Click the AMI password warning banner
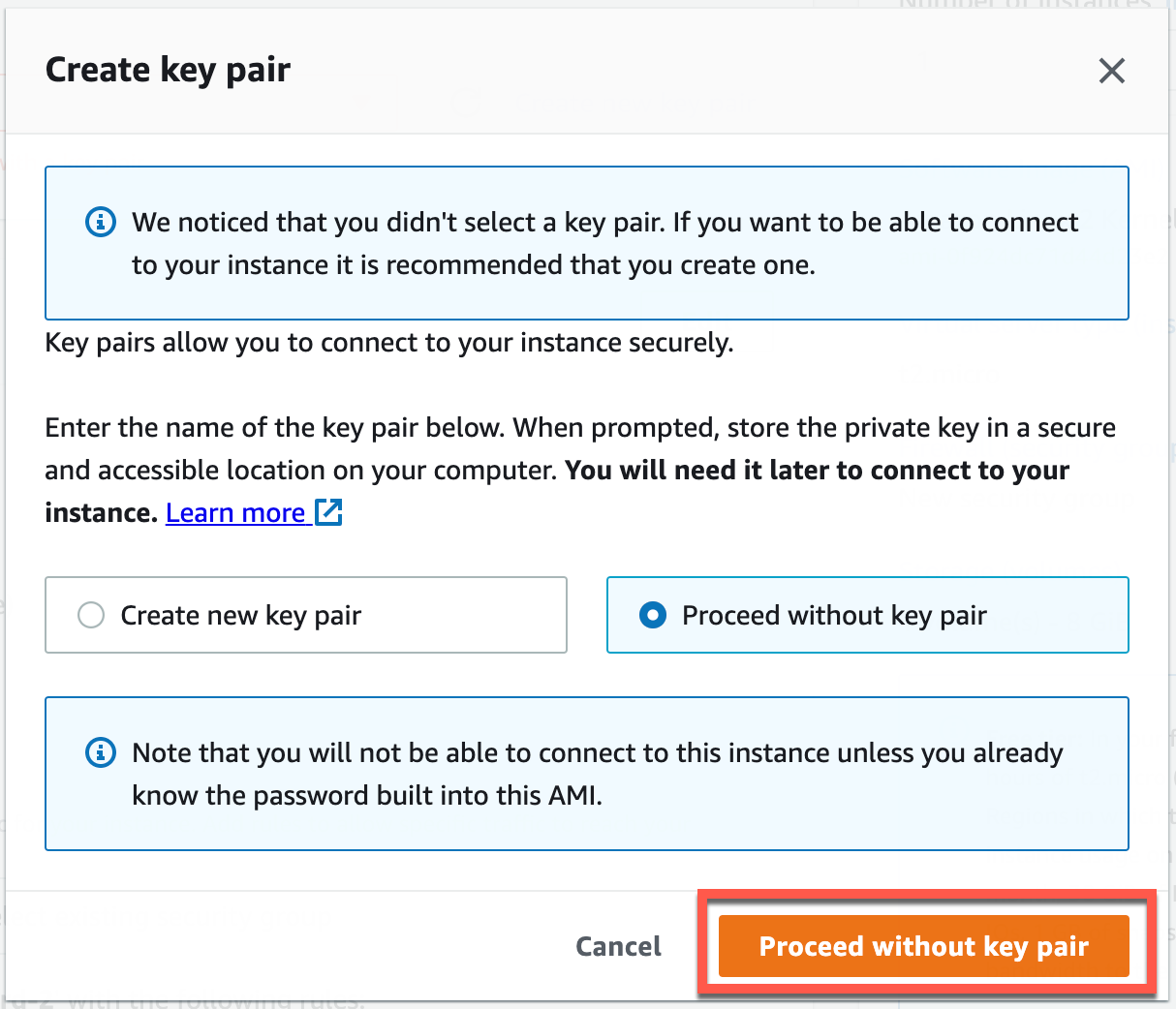Image resolution: width=1176 pixels, height=1009 pixels. [x=587, y=774]
